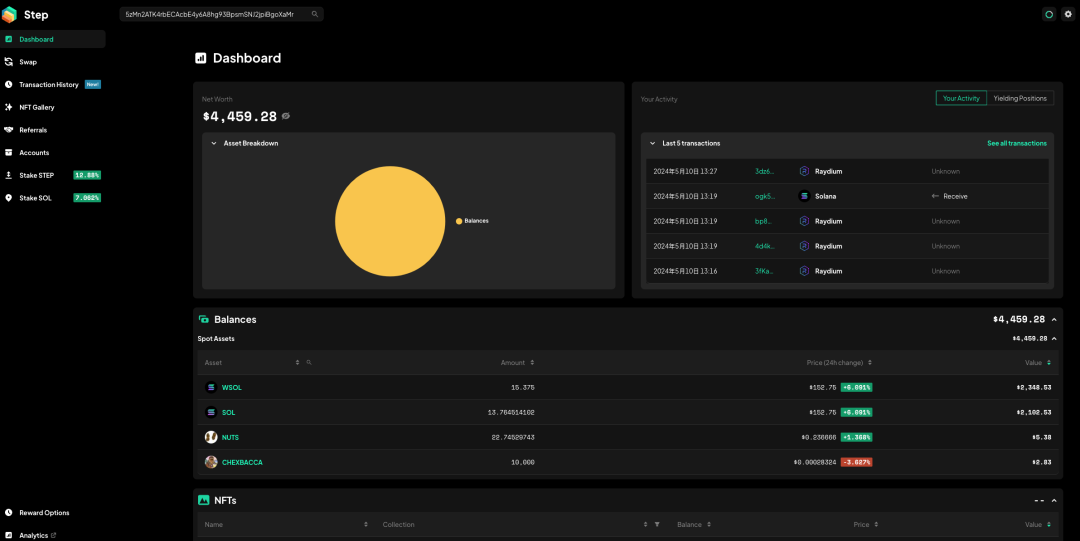This screenshot has height=541, width=1080.
Task: Collapse the Last 5 transactions list
Action: (653, 143)
